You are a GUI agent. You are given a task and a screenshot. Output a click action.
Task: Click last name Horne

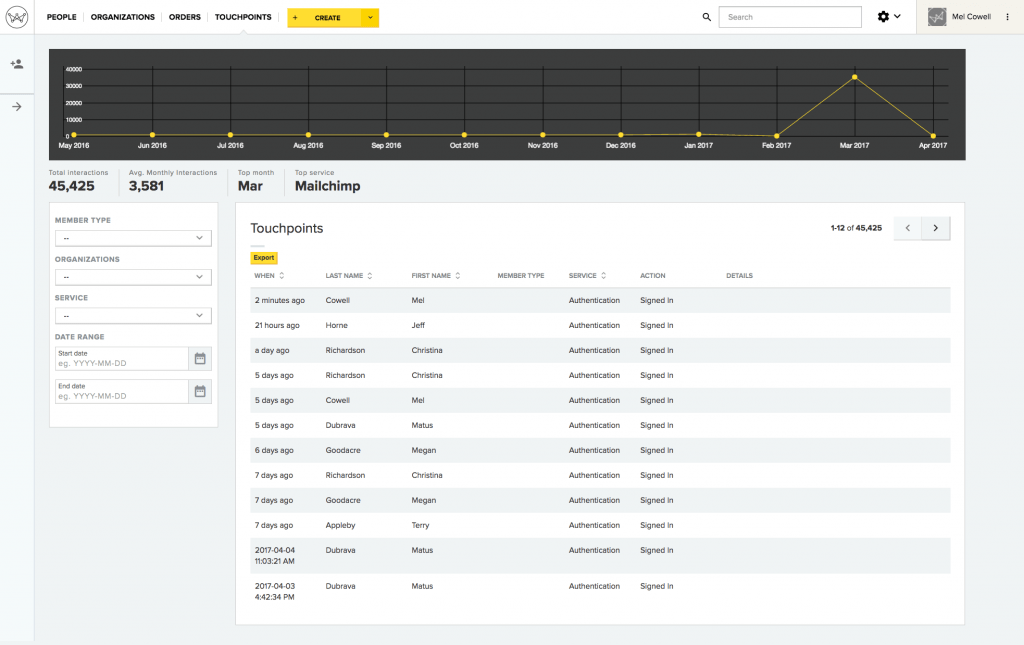pos(336,325)
